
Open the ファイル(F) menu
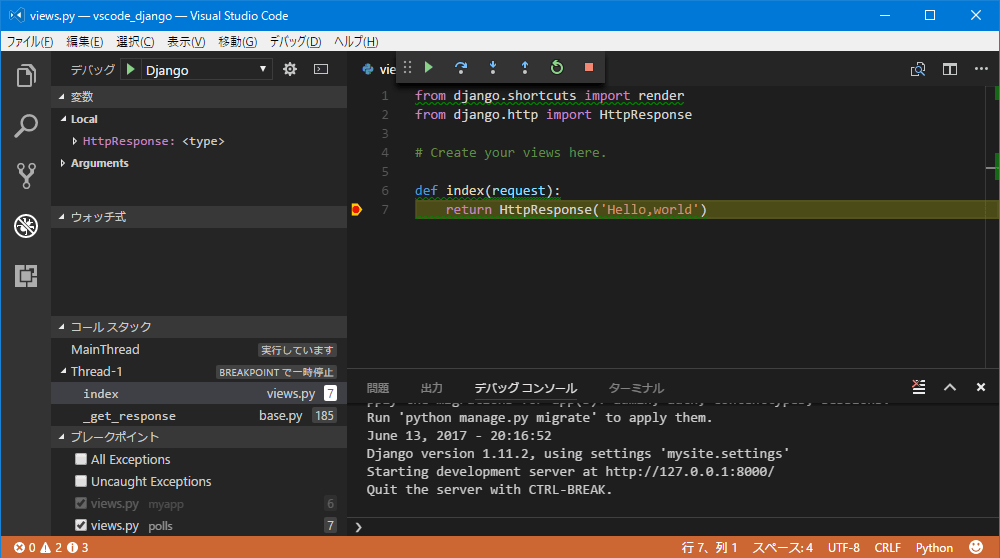(x=30, y=41)
